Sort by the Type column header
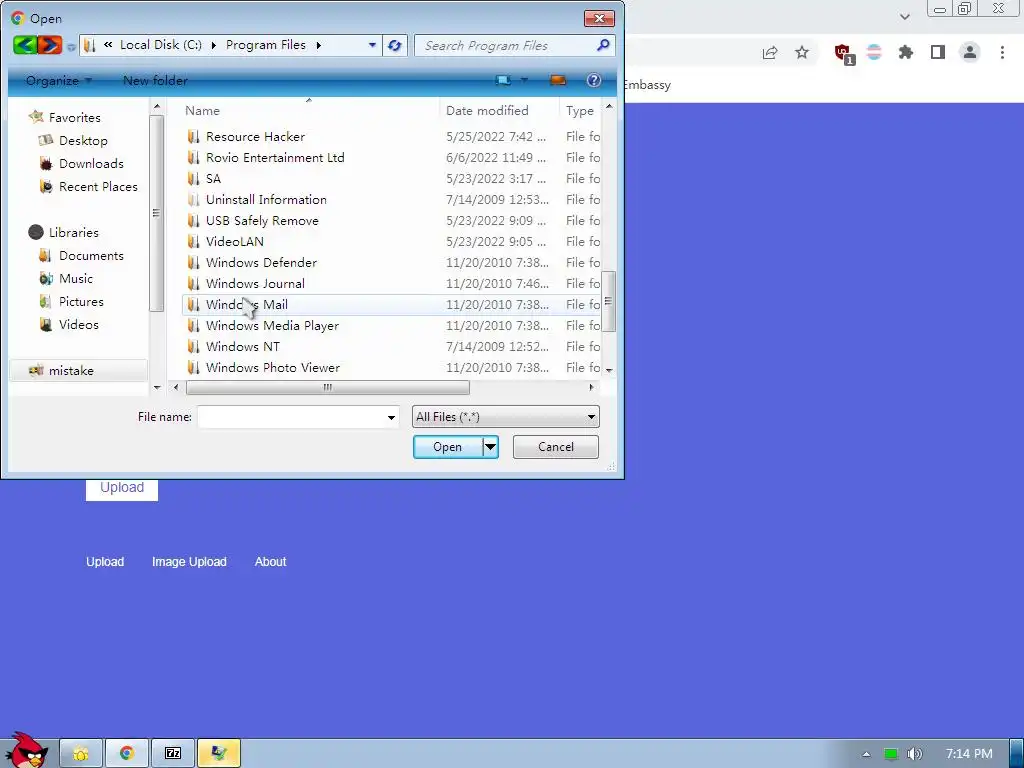The height and width of the screenshot is (768, 1024). (580, 110)
